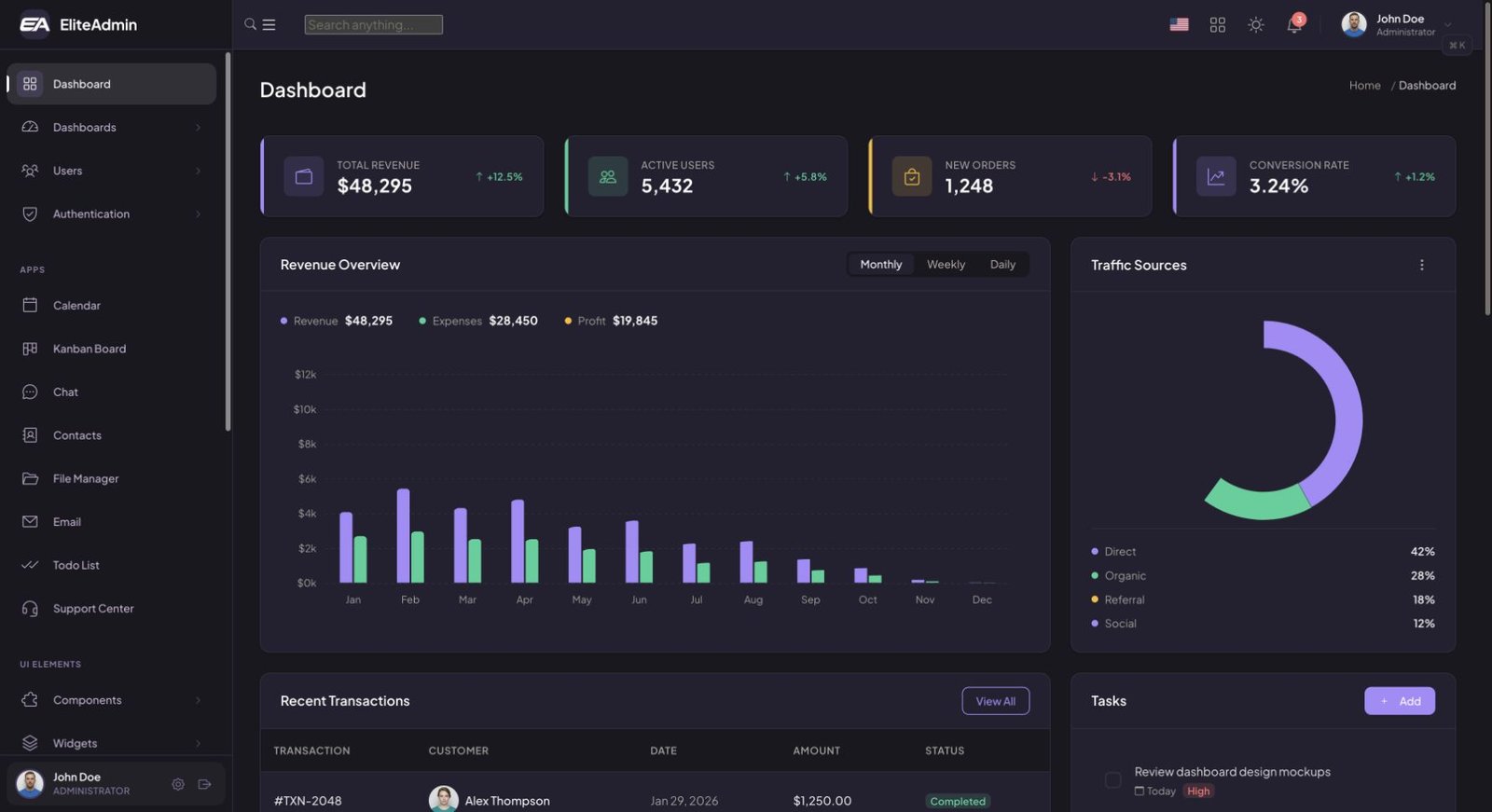Switch theme with the sun icon
This screenshot has height=812, width=1492.
[1256, 25]
